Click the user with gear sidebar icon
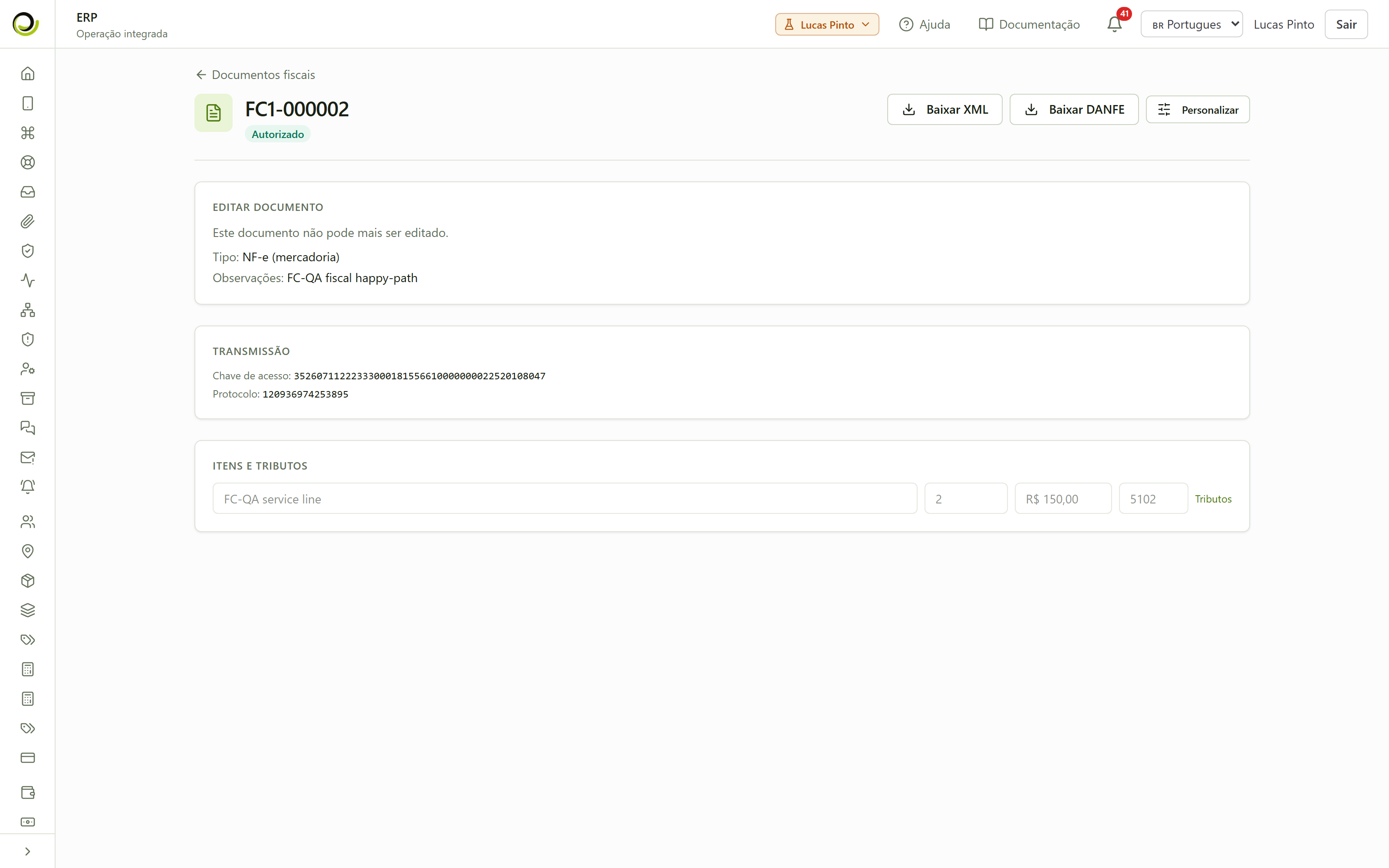1389x868 pixels. [27, 369]
